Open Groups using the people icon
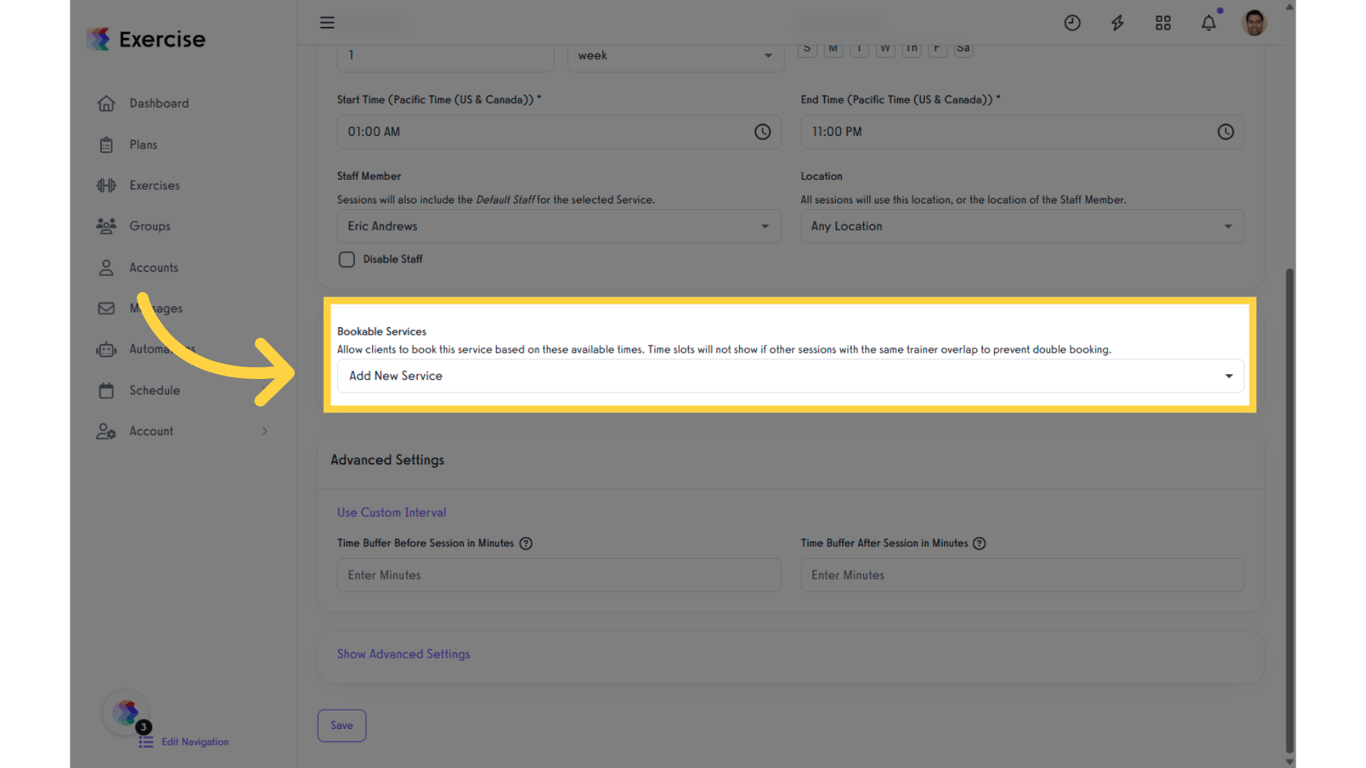This screenshot has height=768, width=1366. 106,226
